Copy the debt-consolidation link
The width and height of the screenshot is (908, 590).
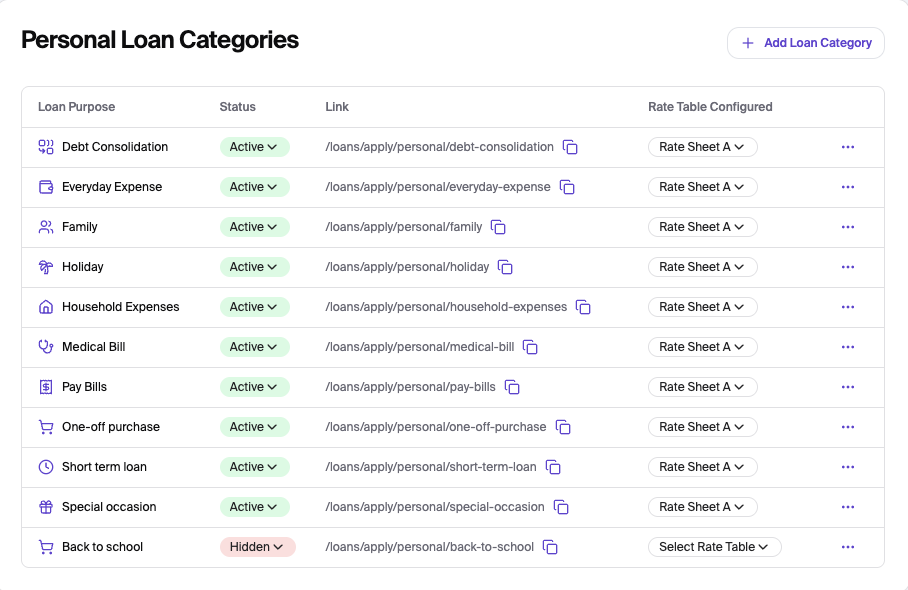(570, 147)
